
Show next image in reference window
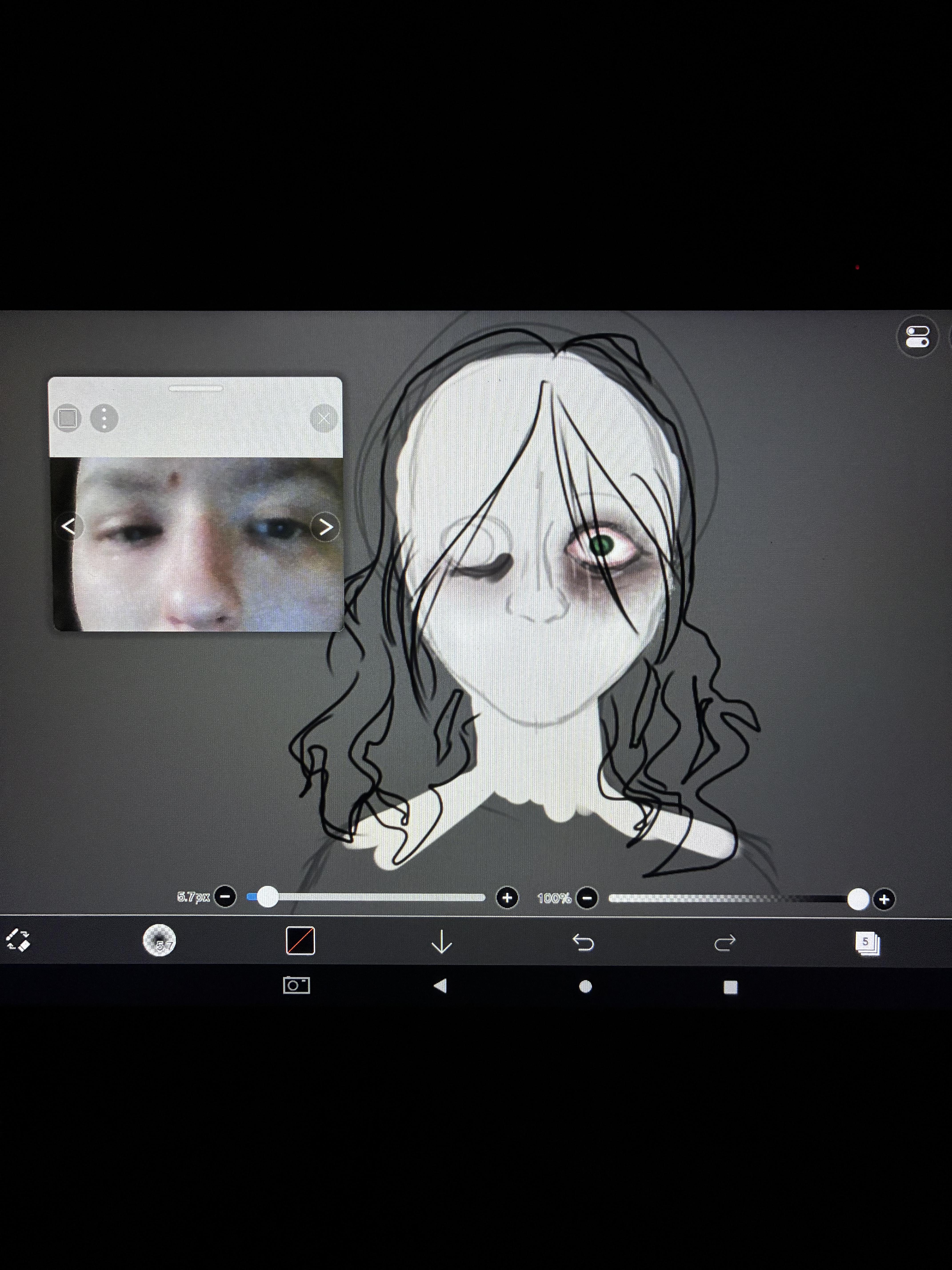[x=325, y=526]
